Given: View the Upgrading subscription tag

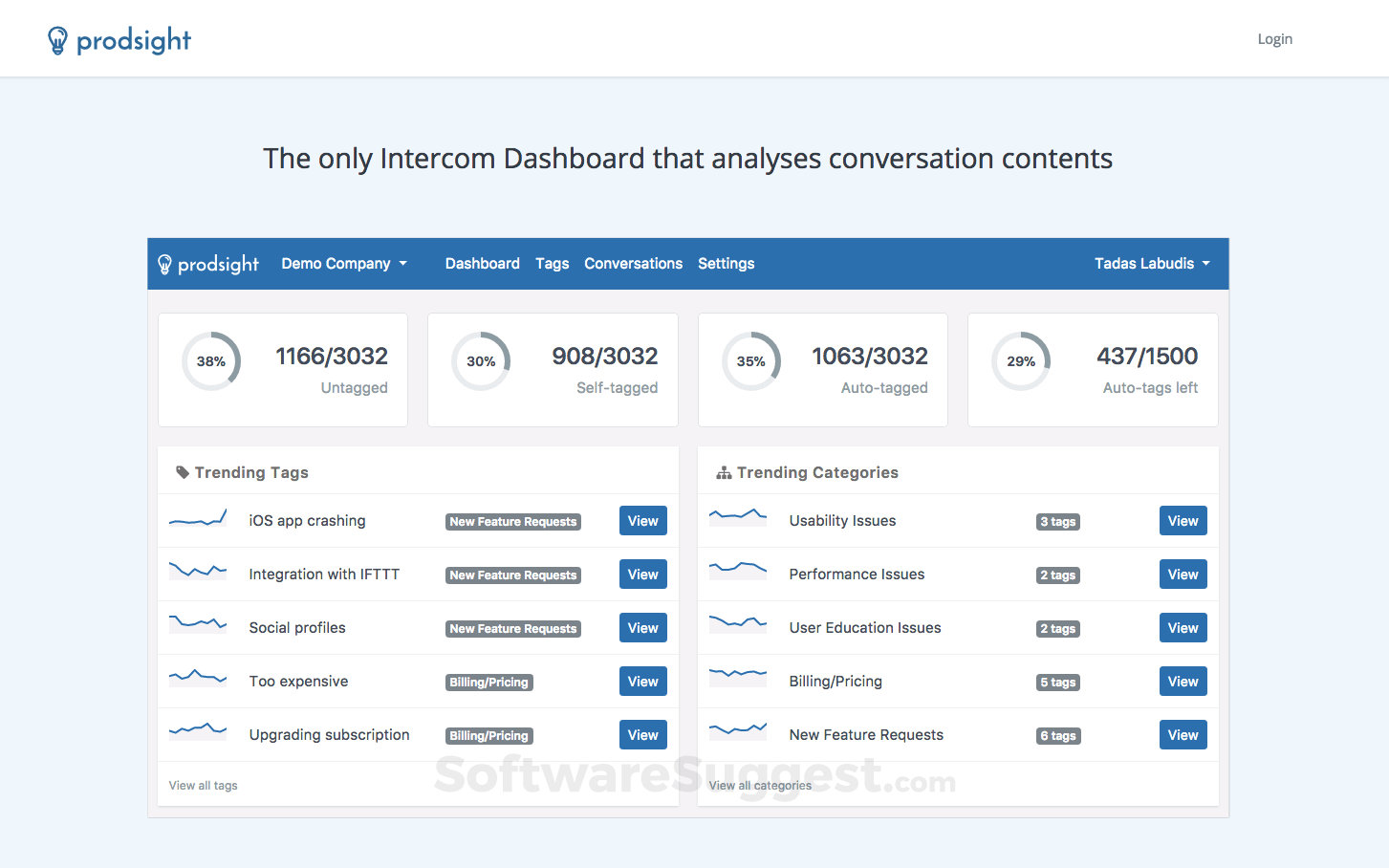Looking at the screenshot, I should (x=643, y=735).
